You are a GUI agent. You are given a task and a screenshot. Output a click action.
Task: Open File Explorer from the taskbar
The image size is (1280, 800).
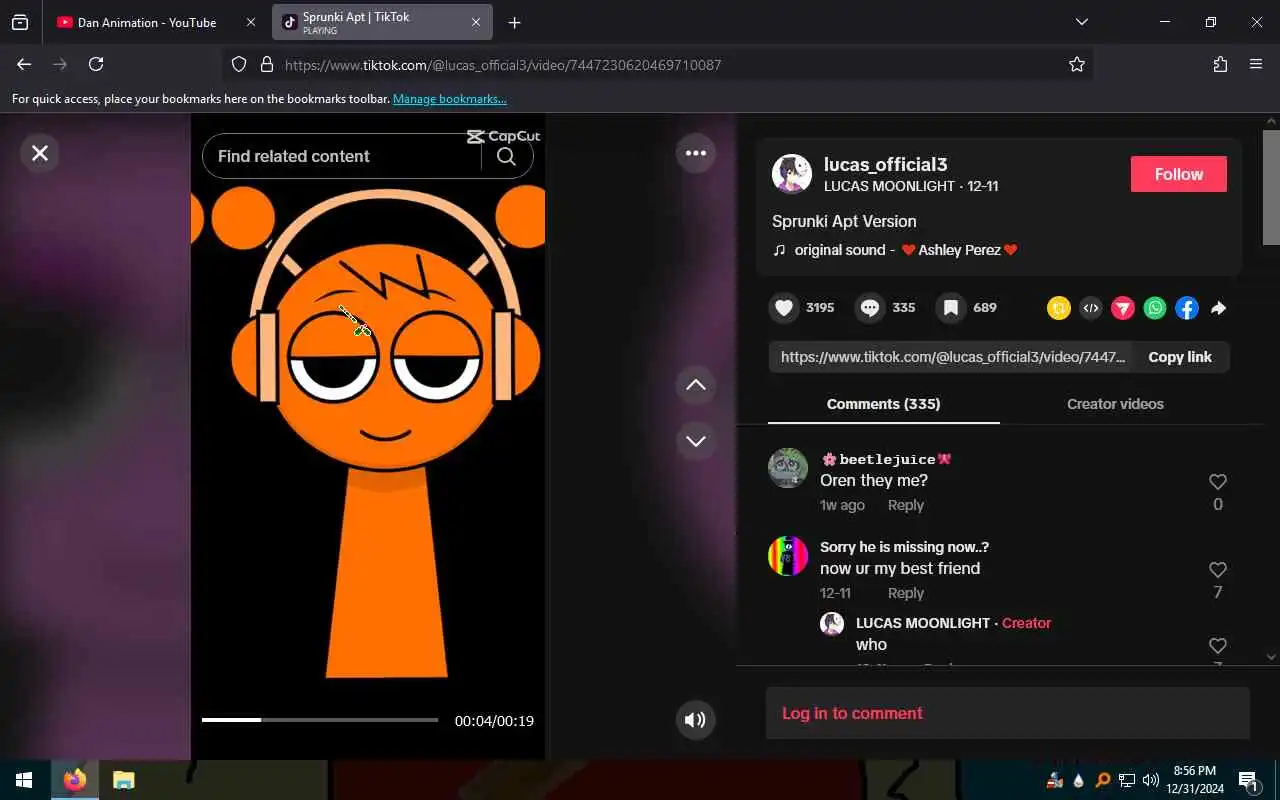(x=123, y=780)
